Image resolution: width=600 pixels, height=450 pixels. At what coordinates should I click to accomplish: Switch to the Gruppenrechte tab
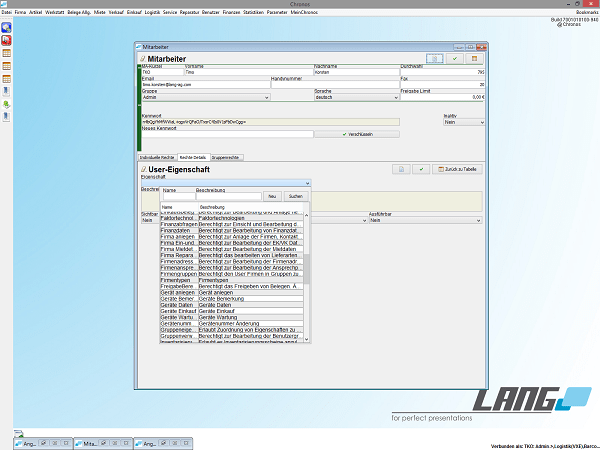[225, 157]
